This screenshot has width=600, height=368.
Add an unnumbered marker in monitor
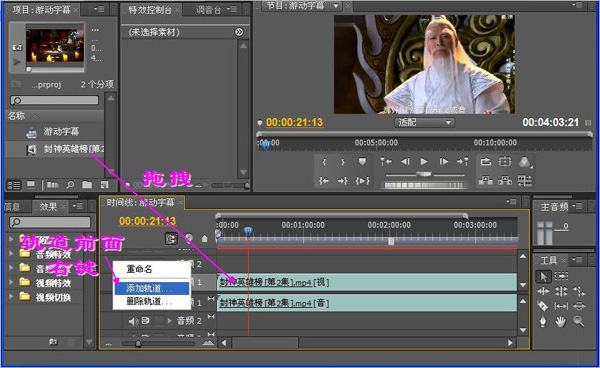[362, 162]
